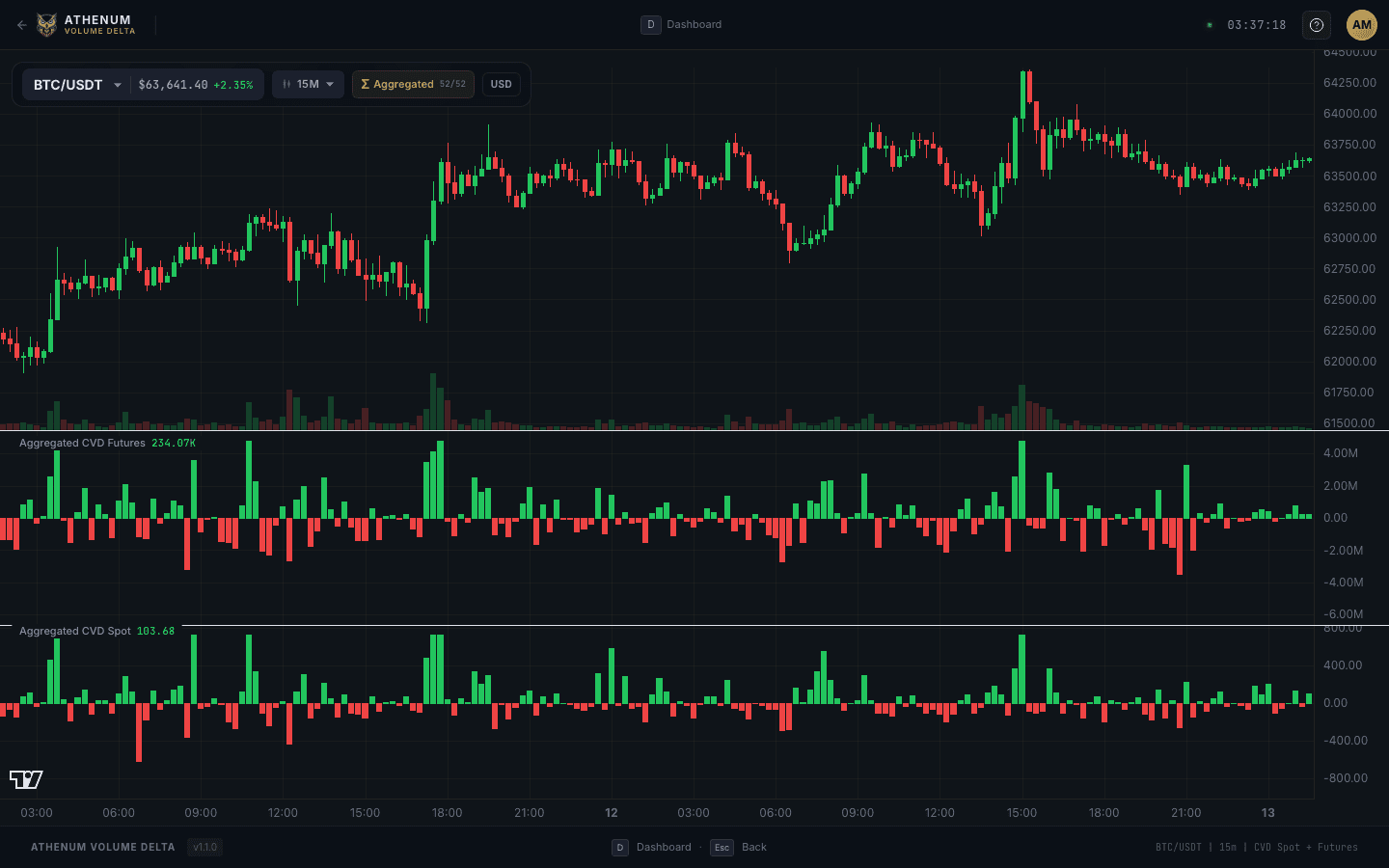Click the 4.00M futures axis label
The width and height of the screenshot is (1389, 868).
coord(1341,453)
